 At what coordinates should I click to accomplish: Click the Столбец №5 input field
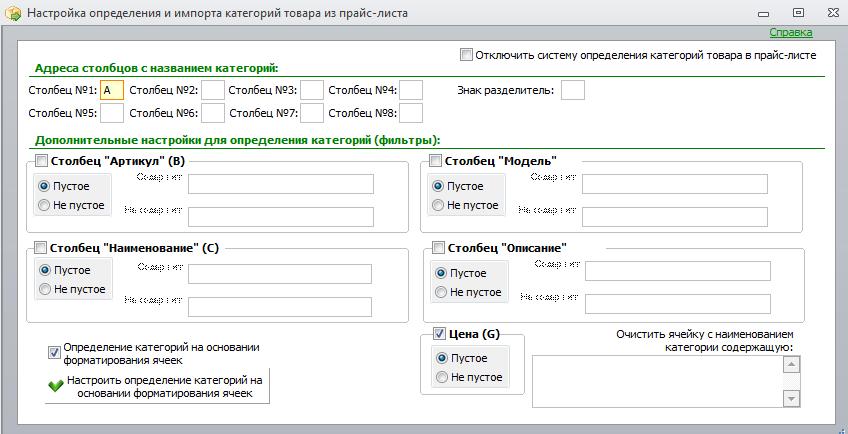[x=112, y=113]
